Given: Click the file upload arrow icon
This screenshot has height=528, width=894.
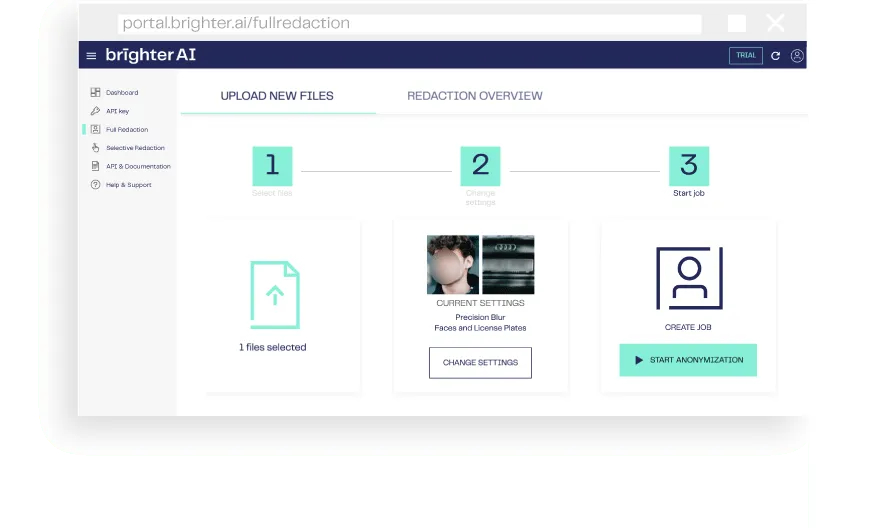Looking at the screenshot, I should (274, 295).
